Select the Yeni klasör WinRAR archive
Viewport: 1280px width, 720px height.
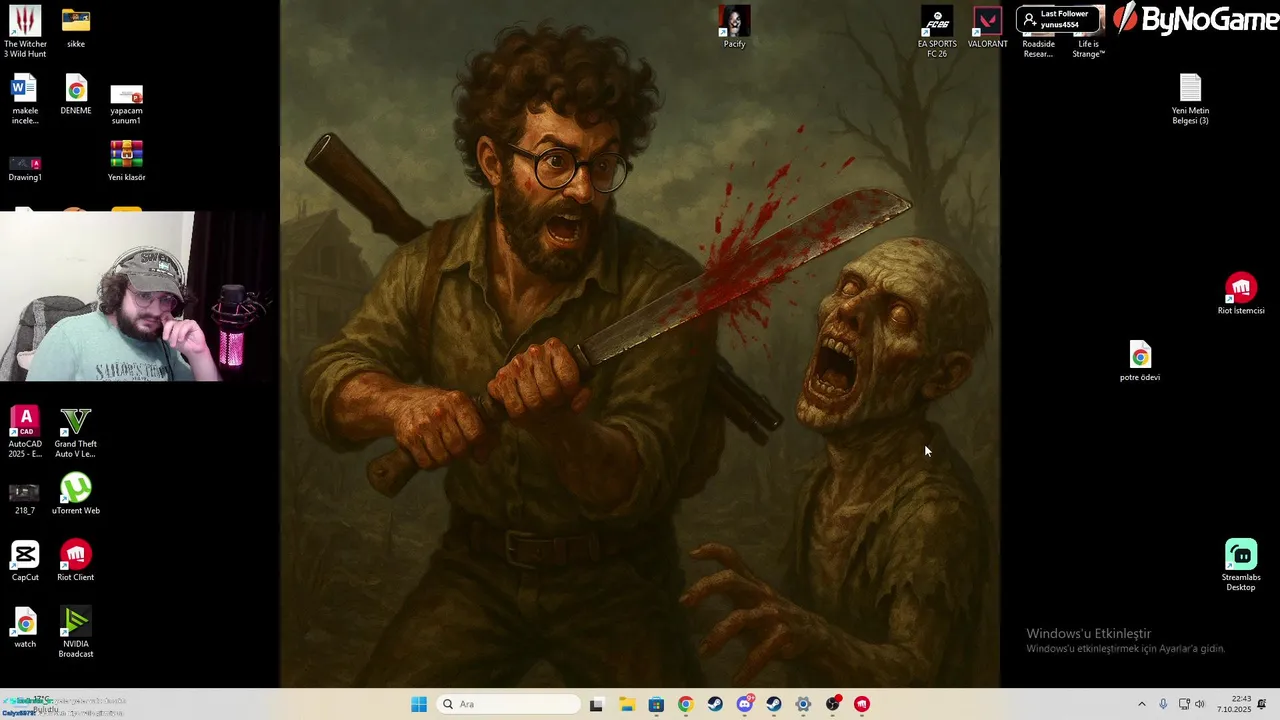pos(126,160)
